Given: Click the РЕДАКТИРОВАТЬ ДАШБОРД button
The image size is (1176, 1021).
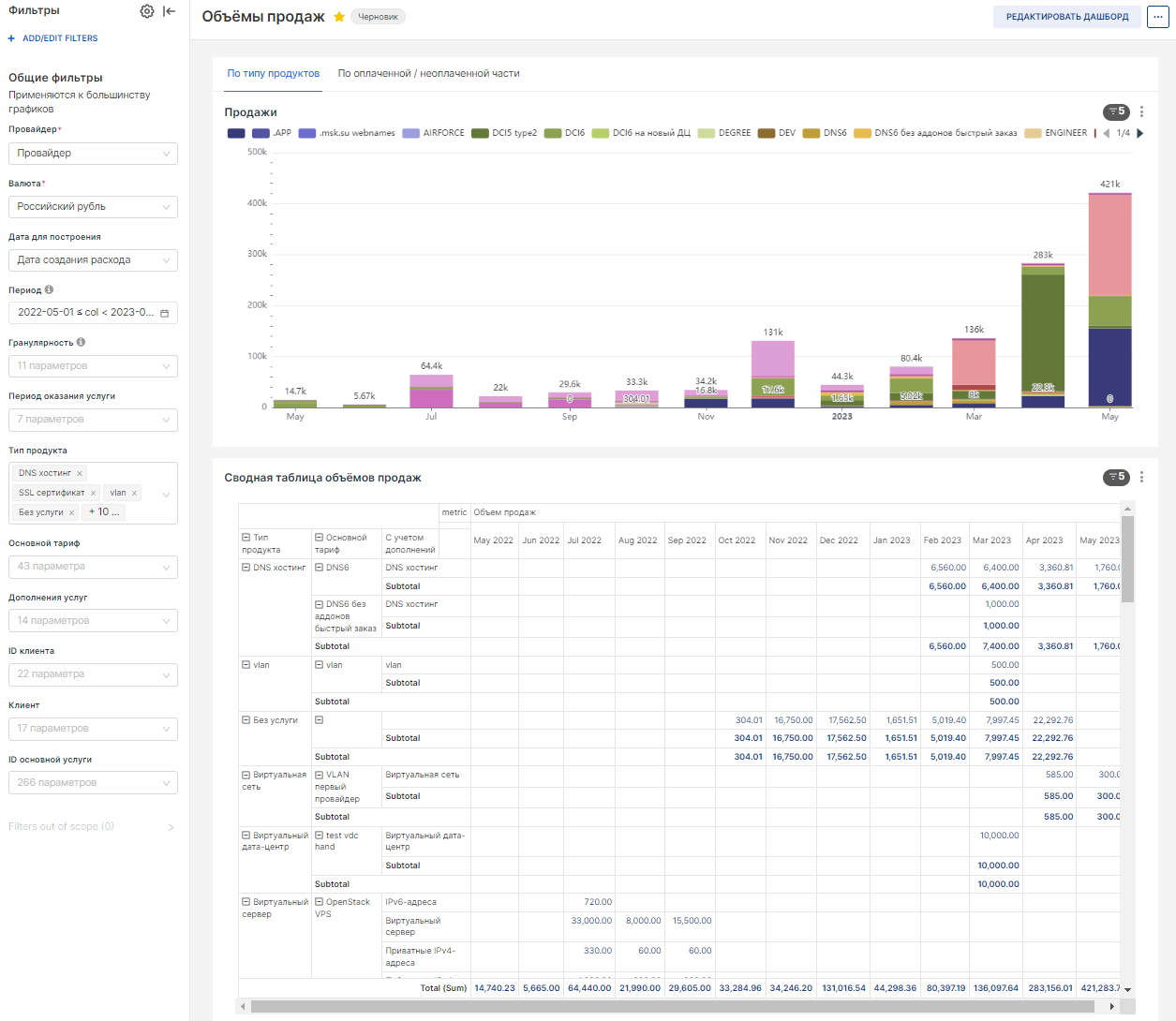Looking at the screenshot, I should coord(1066,17).
